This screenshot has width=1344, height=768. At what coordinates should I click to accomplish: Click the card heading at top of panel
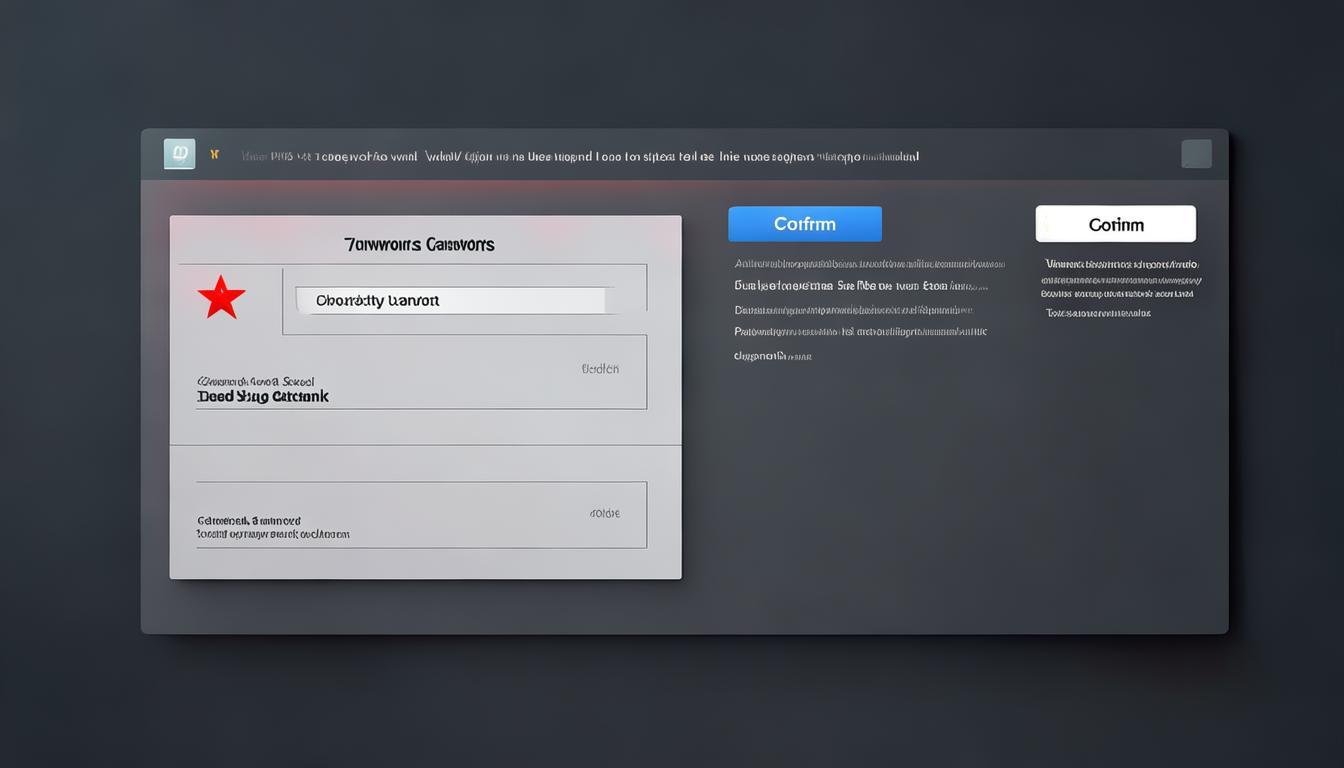click(419, 244)
